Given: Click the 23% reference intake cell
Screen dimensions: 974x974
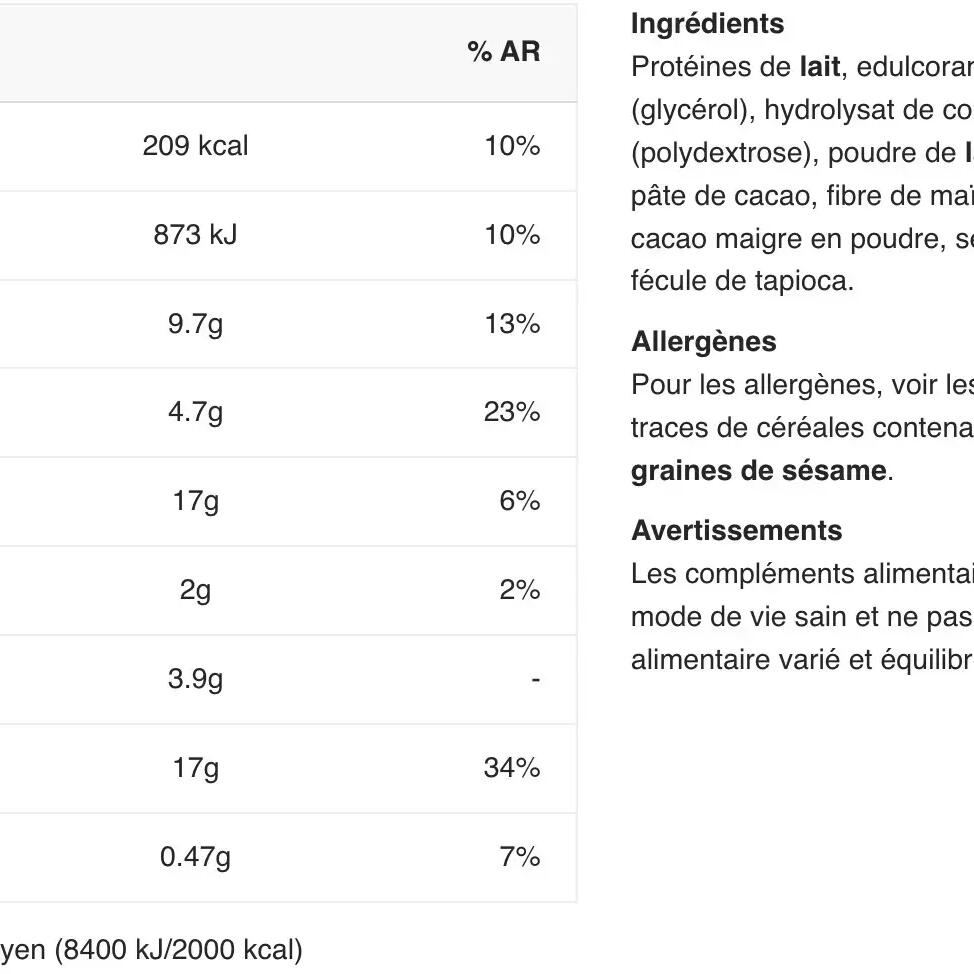Looking at the screenshot, I should [512, 412].
